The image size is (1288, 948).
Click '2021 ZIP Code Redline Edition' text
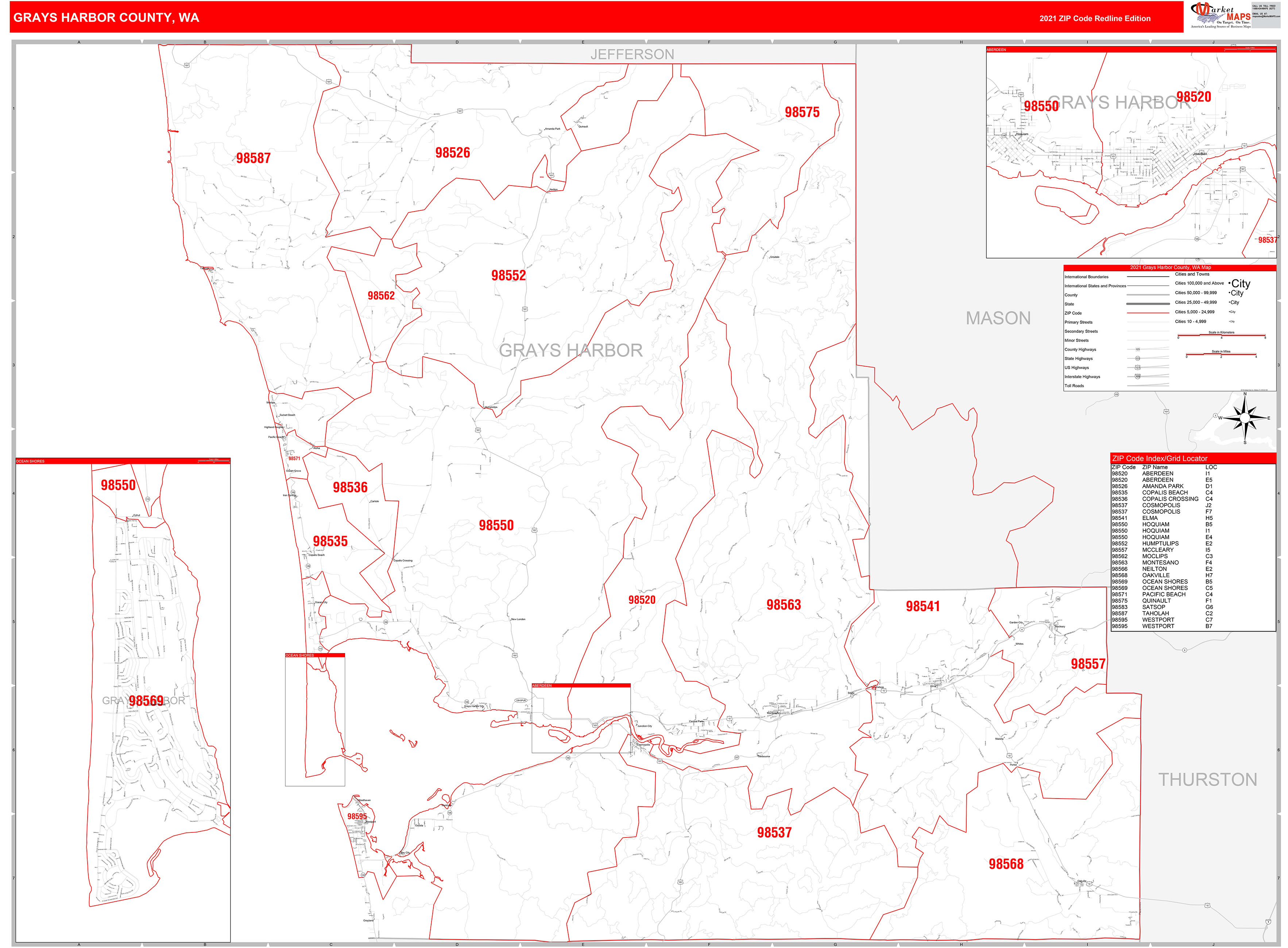pos(1095,18)
